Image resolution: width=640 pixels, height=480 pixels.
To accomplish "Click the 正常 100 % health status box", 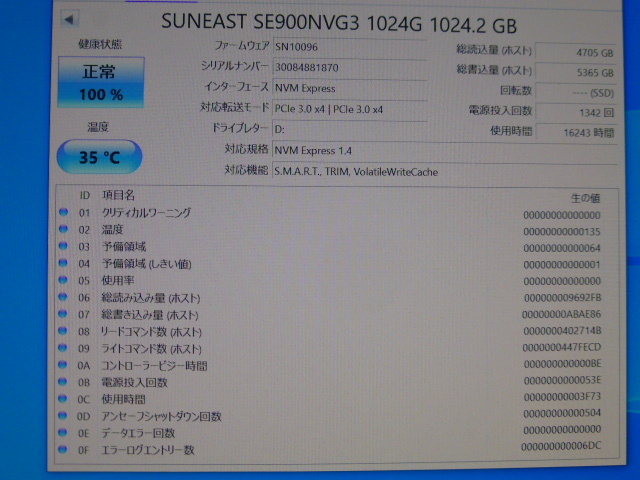I will pos(101,82).
